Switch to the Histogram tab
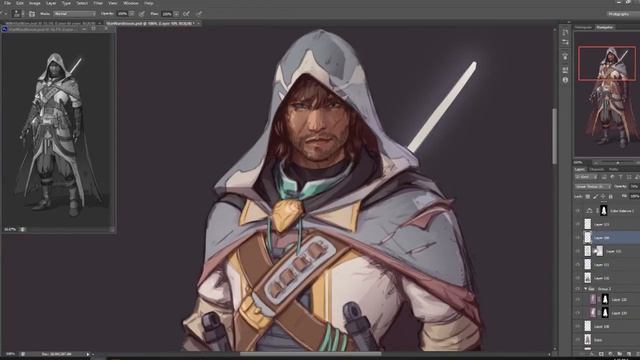Image resolution: width=640 pixels, height=360 pixels. [583, 27]
